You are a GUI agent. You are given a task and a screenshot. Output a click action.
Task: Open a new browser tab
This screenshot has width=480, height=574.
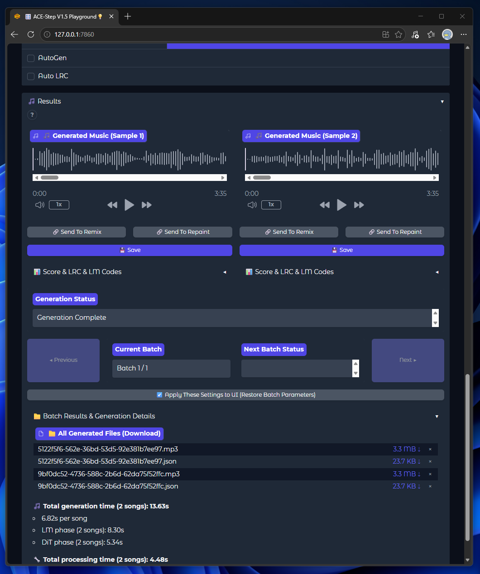click(x=127, y=16)
